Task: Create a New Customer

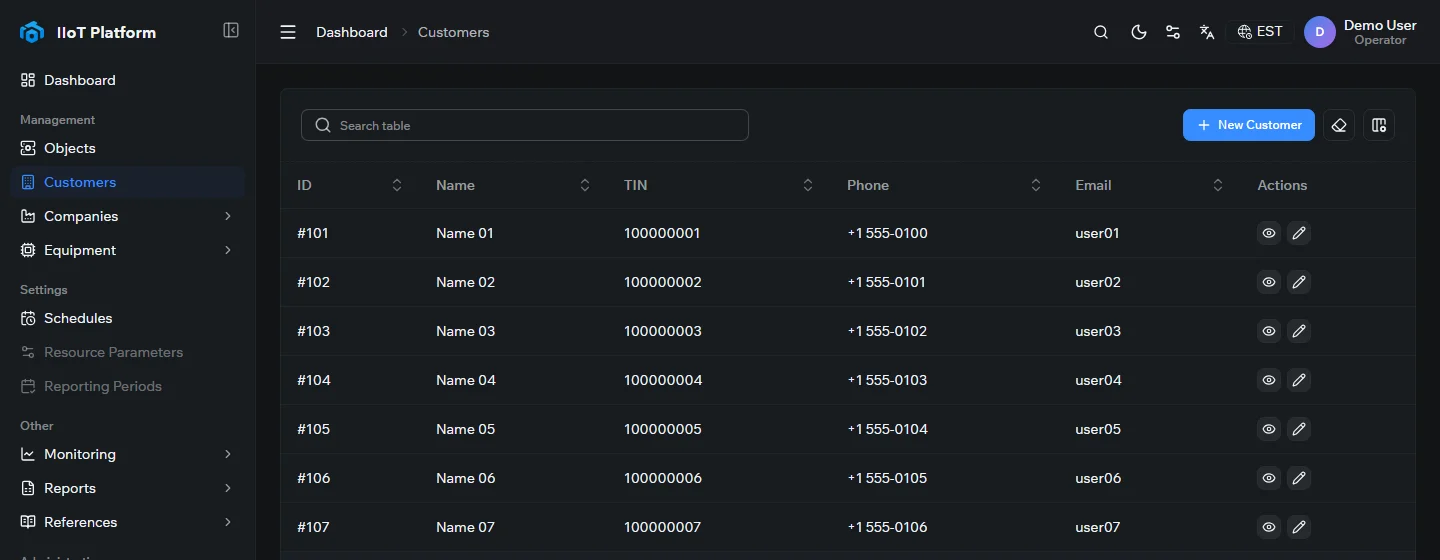Action: pos(1249,125)
